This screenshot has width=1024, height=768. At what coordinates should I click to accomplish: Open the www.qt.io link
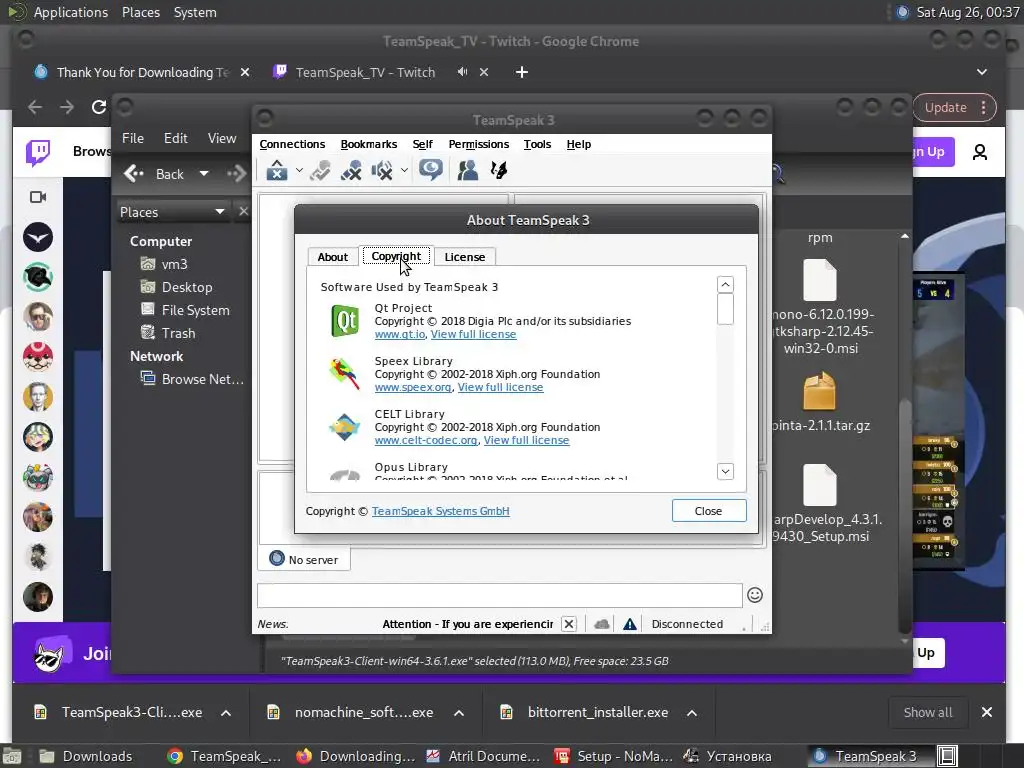tap(400, 334)
